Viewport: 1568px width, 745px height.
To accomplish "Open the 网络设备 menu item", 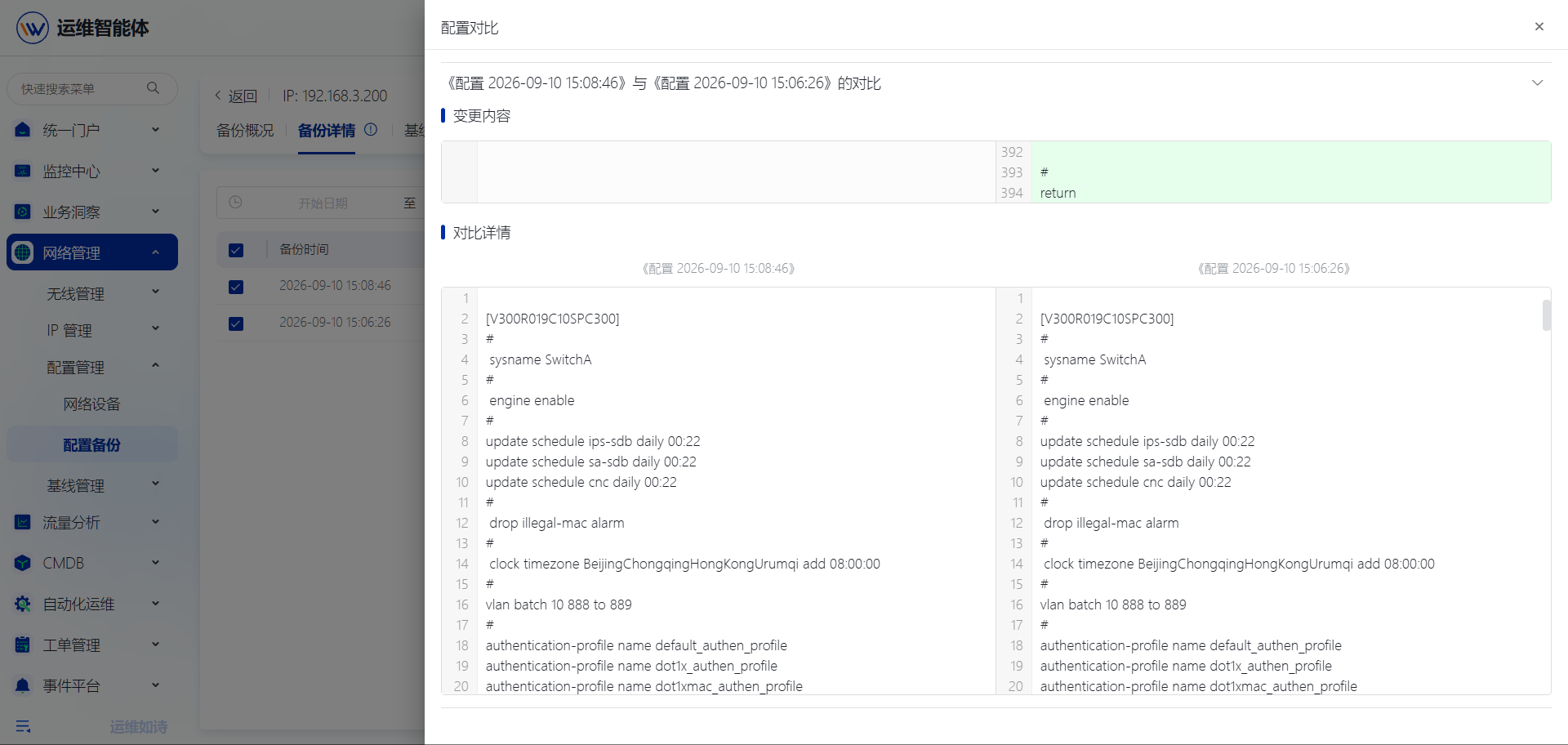I will click(91, 404).
